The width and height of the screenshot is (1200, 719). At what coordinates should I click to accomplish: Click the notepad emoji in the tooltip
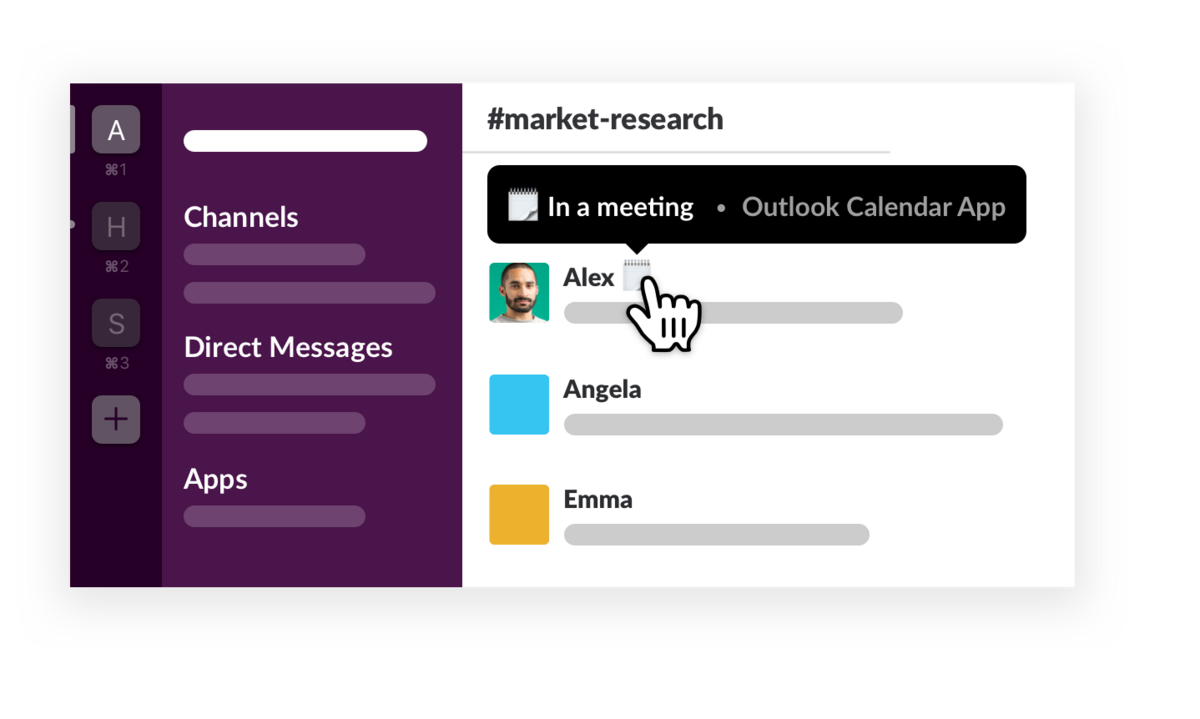[x=523, y=205]
